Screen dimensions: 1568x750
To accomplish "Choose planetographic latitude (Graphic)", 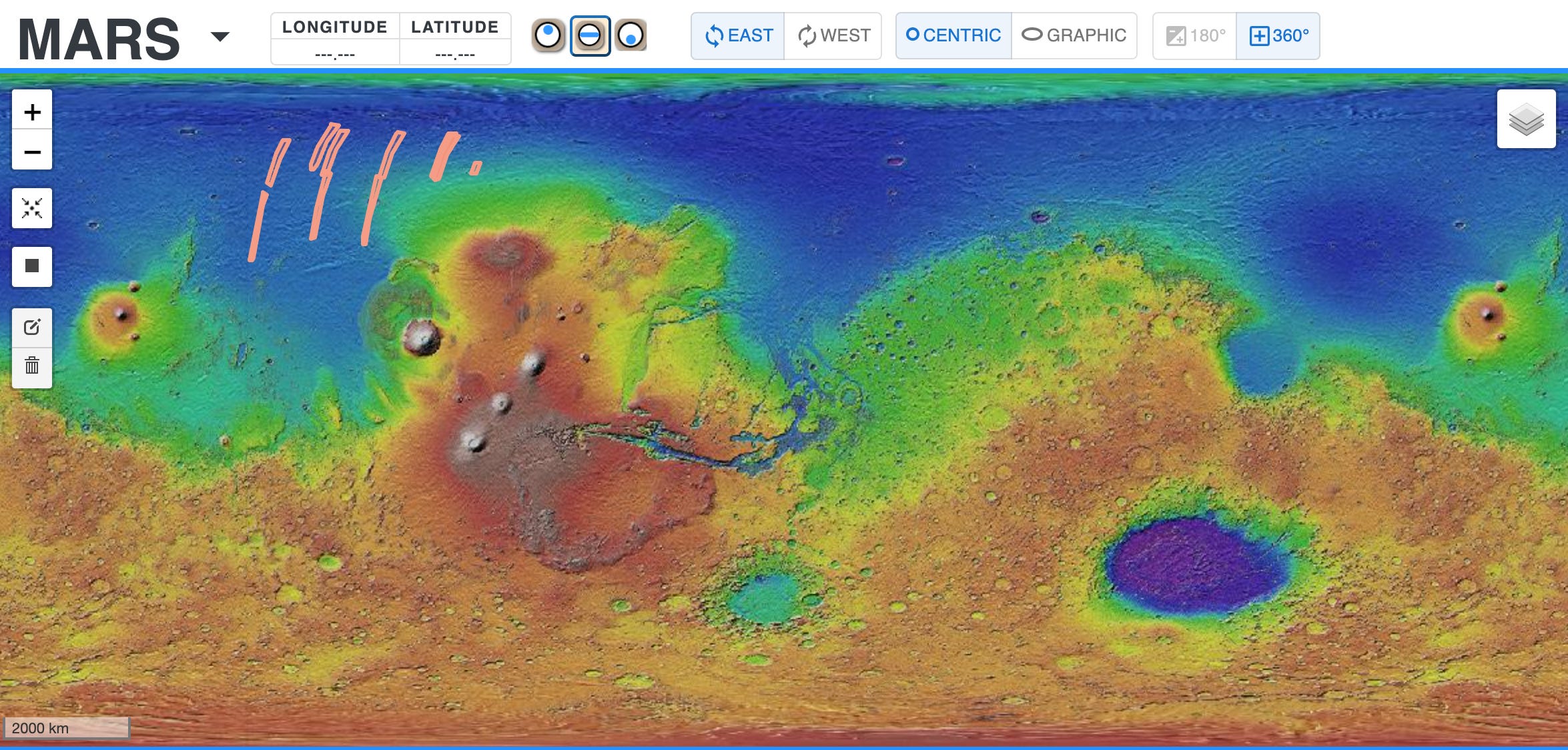I will [x=1074, y=35].
